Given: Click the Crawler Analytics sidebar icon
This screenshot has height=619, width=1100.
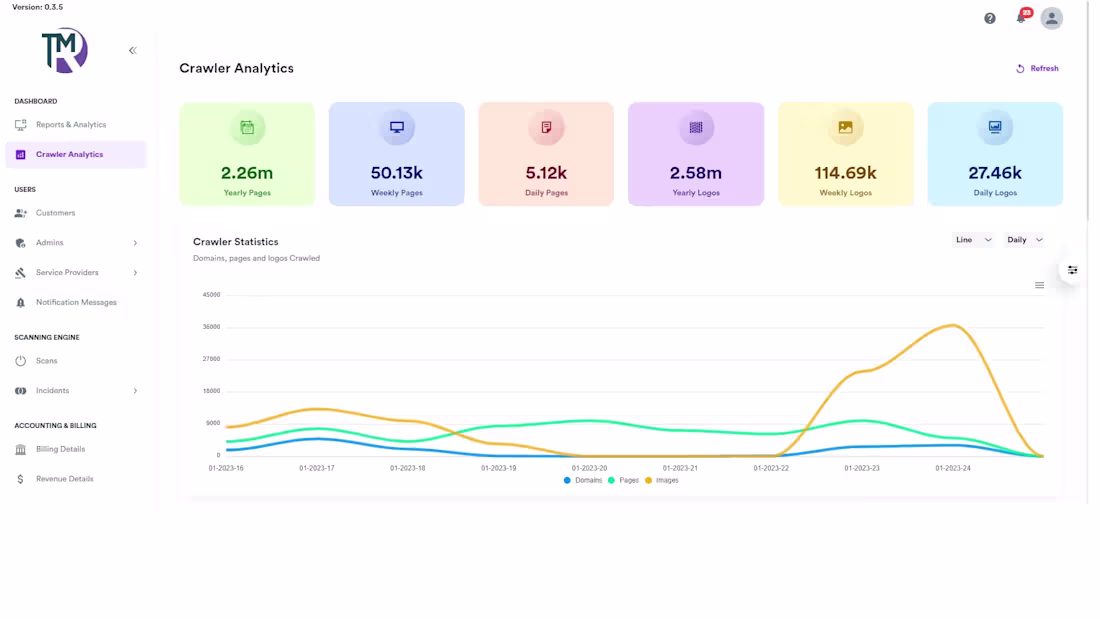Looking at the screenshot, I should 20,154.
